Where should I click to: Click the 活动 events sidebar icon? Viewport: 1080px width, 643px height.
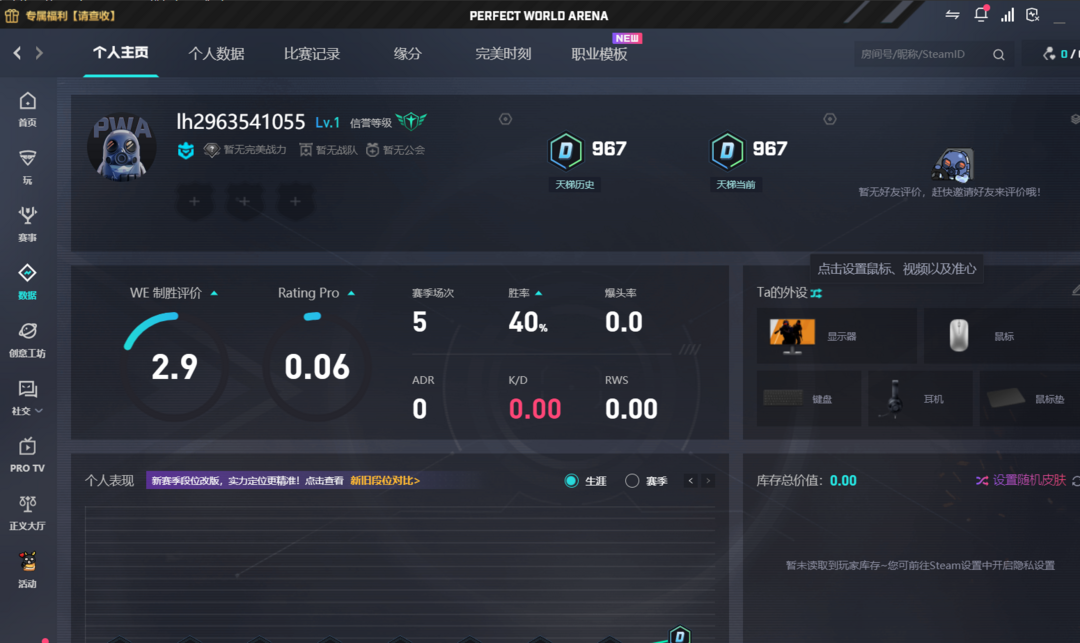(x=27, y=569)
